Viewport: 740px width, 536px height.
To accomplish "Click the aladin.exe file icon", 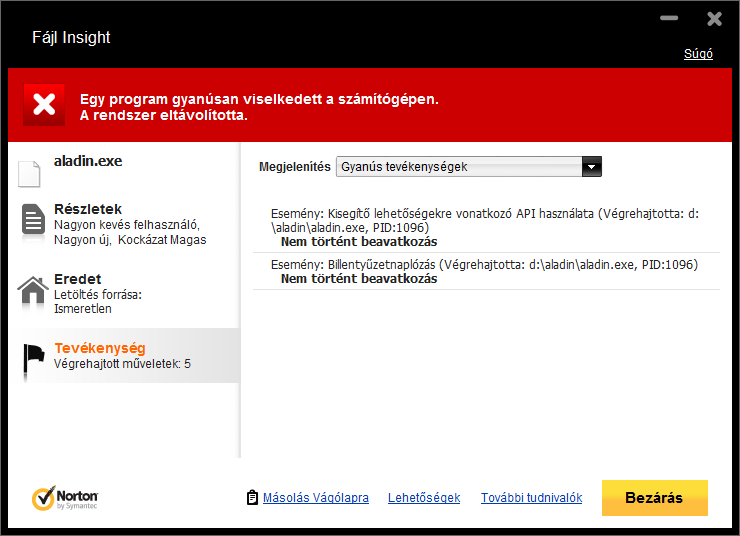I will 29,174.
